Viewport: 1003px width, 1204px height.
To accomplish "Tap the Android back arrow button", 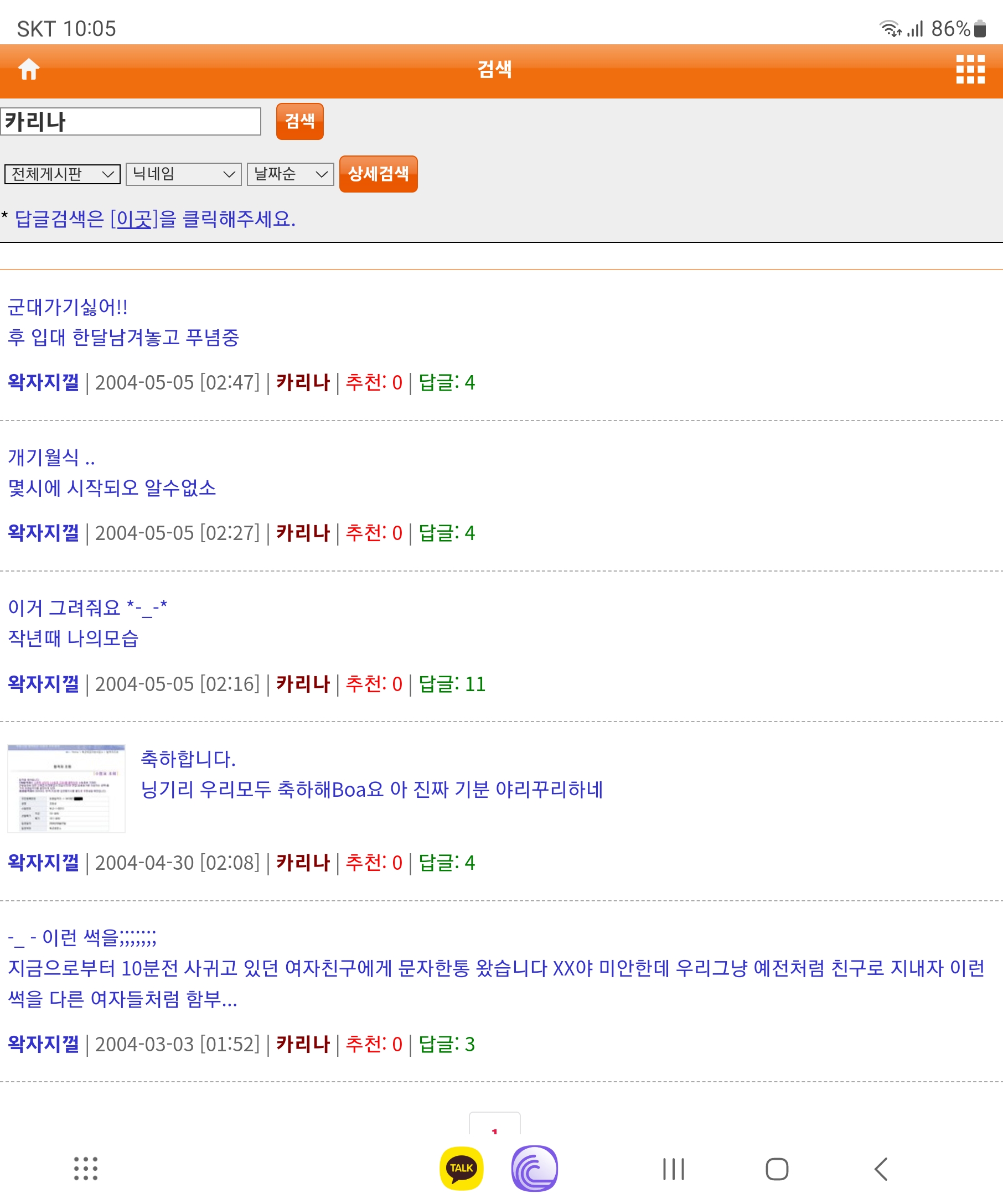I will pyautogui.click(x=881, y=1169).
